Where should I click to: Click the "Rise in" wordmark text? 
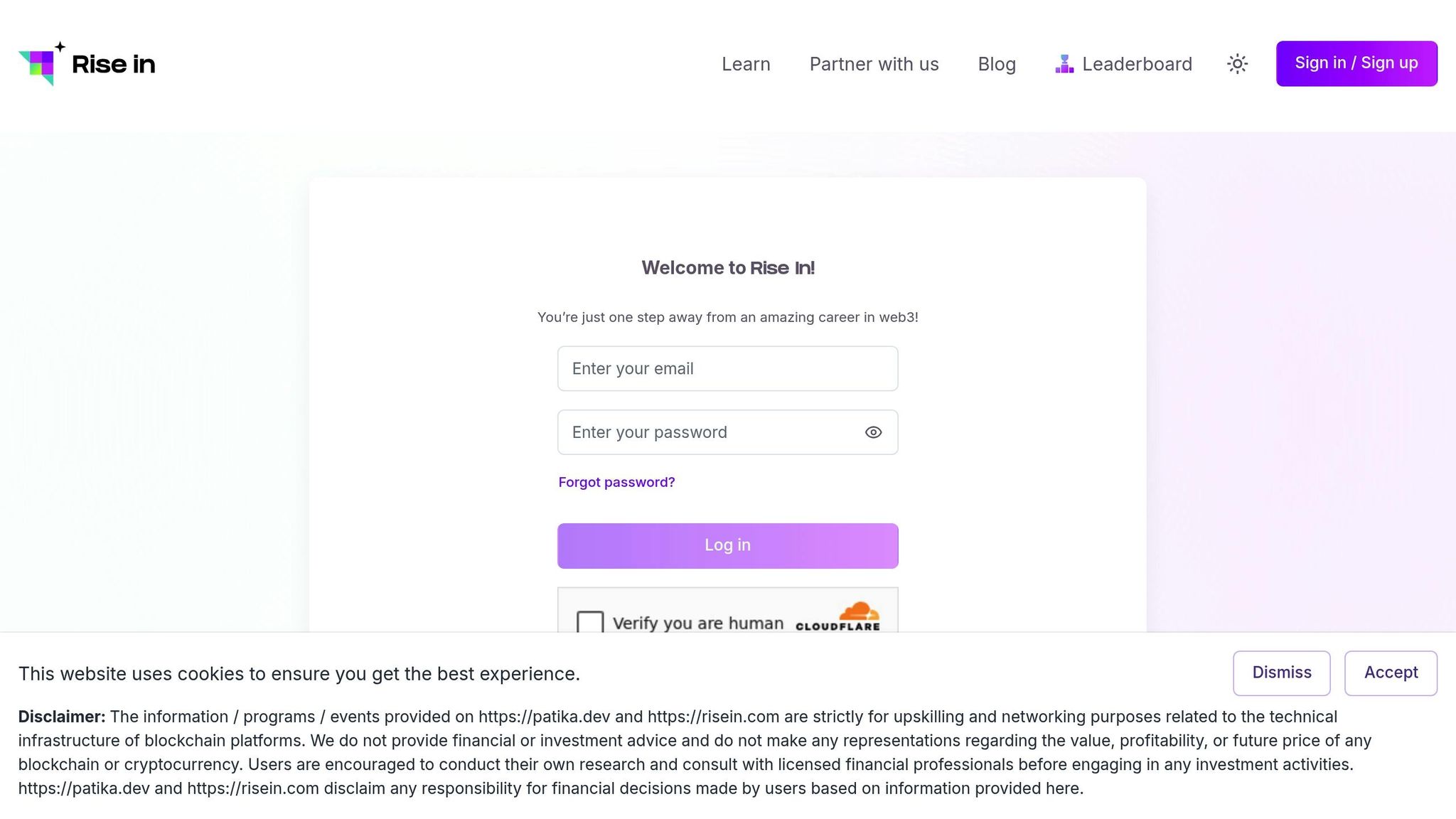[113, 64]
